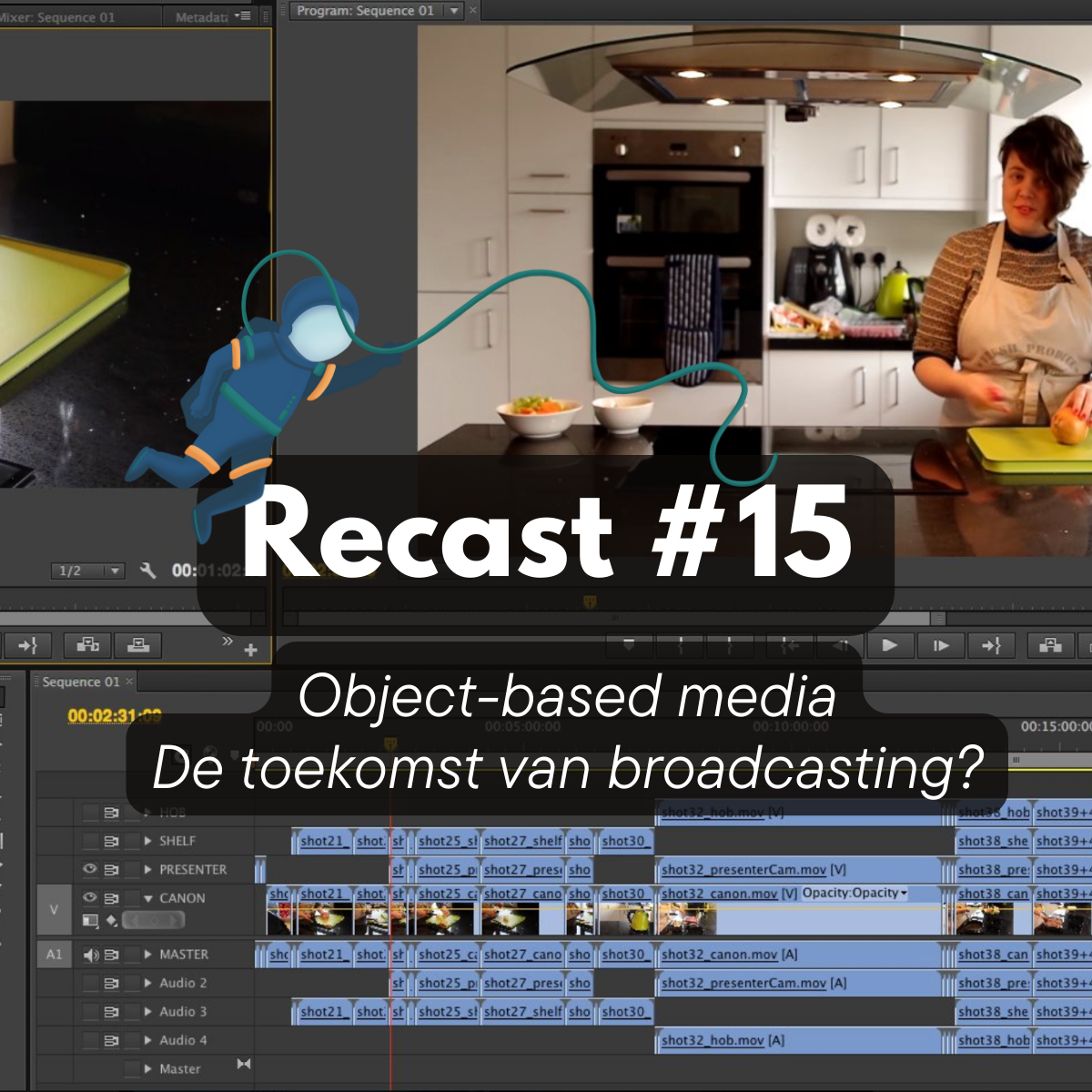The image size is (1092, 1092).
Task: Toggle the eye icon on the PRESENTER track
Action: tap(89, 869)
